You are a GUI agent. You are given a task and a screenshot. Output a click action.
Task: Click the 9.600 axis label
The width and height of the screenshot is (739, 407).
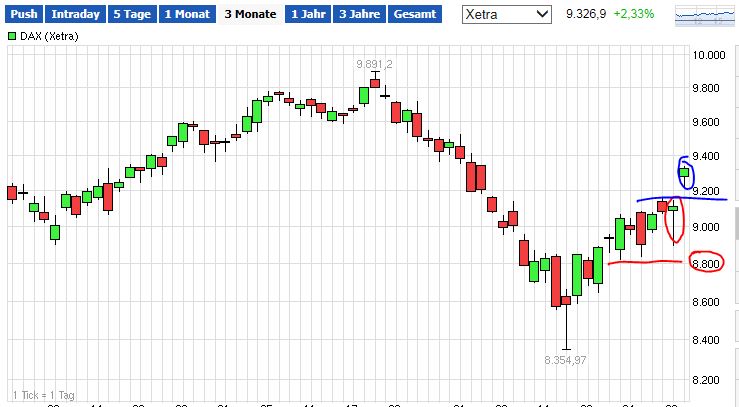point(706,122)
